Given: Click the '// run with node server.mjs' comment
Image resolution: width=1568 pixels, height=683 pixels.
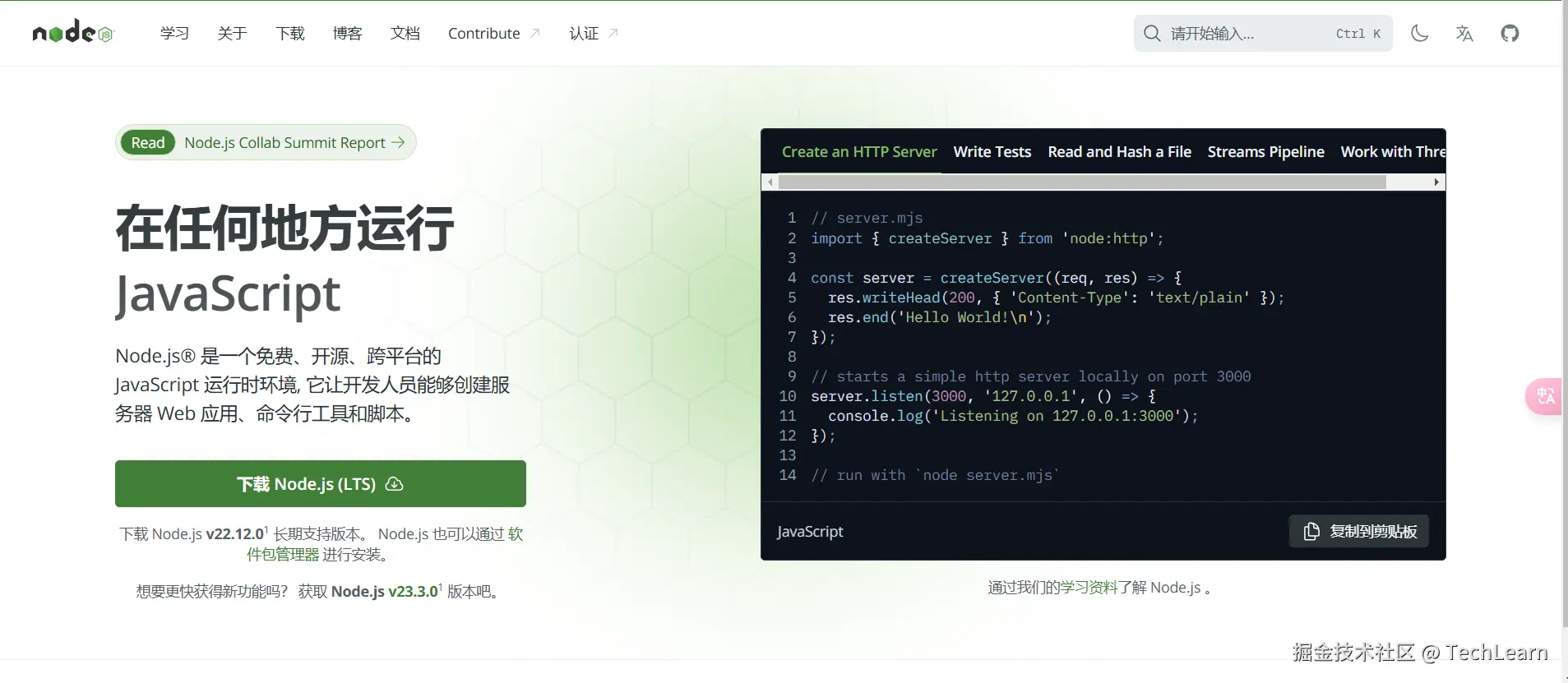Looking at the screenshot, I should tap(935, 475).
